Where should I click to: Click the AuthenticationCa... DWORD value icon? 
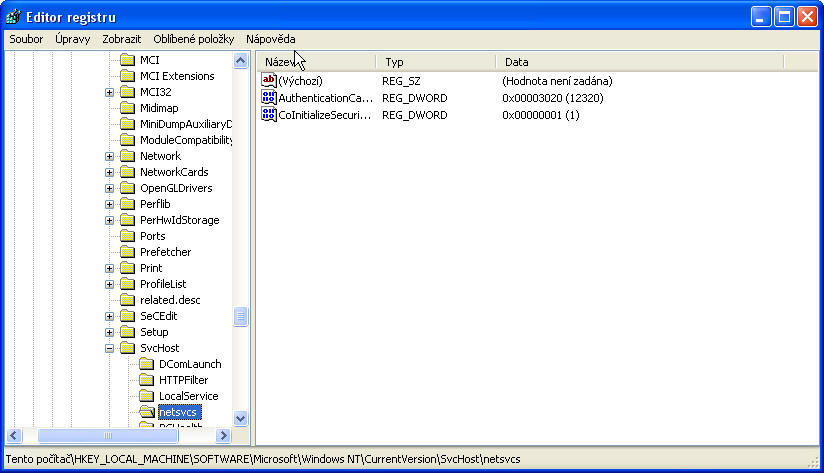tap(269, 98)
